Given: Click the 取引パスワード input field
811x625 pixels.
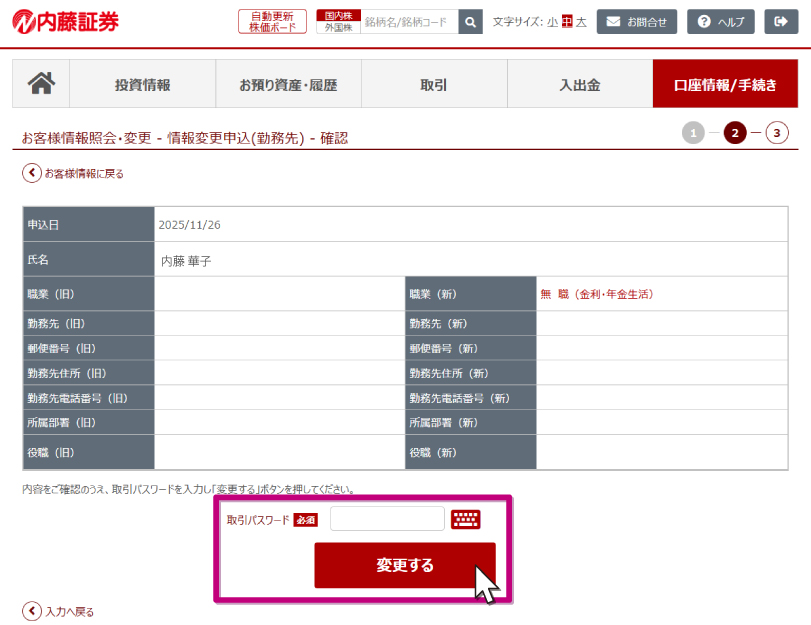Looking at the screenshot, I should [x=387, y=519].
